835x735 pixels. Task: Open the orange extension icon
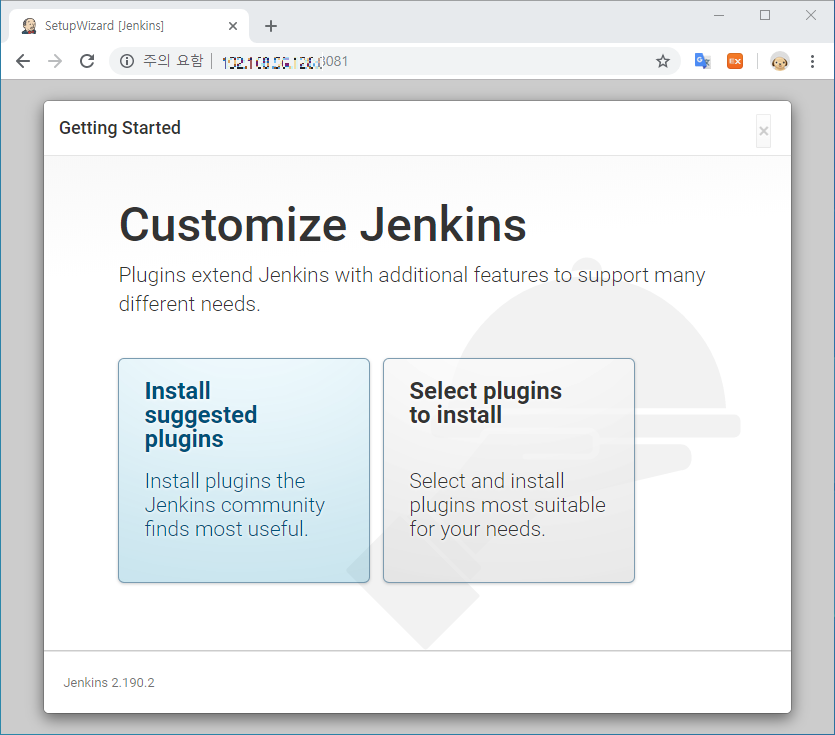pos(735,61)
